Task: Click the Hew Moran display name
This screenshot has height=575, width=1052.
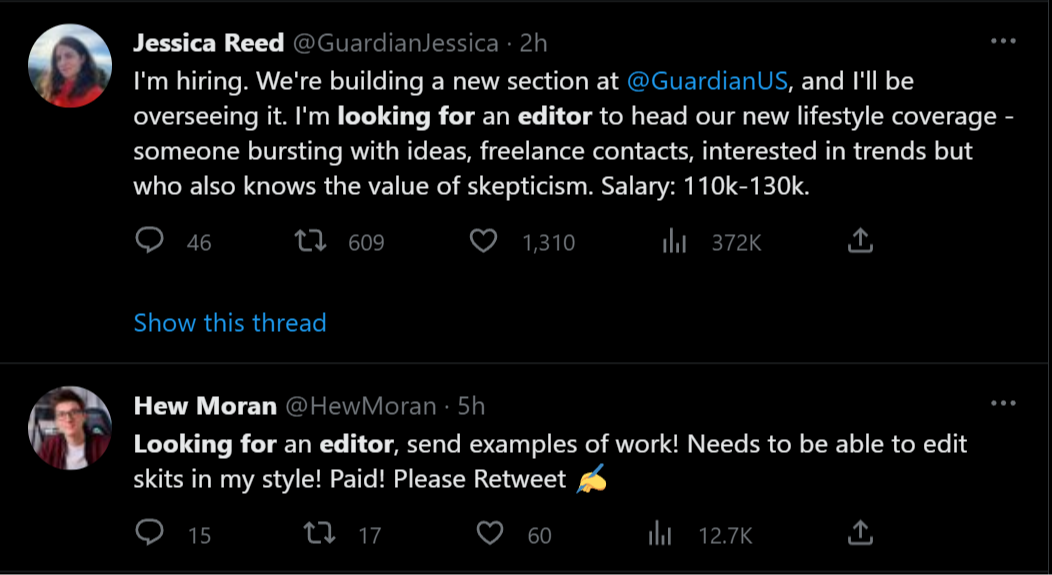Action: pos(205,405)
